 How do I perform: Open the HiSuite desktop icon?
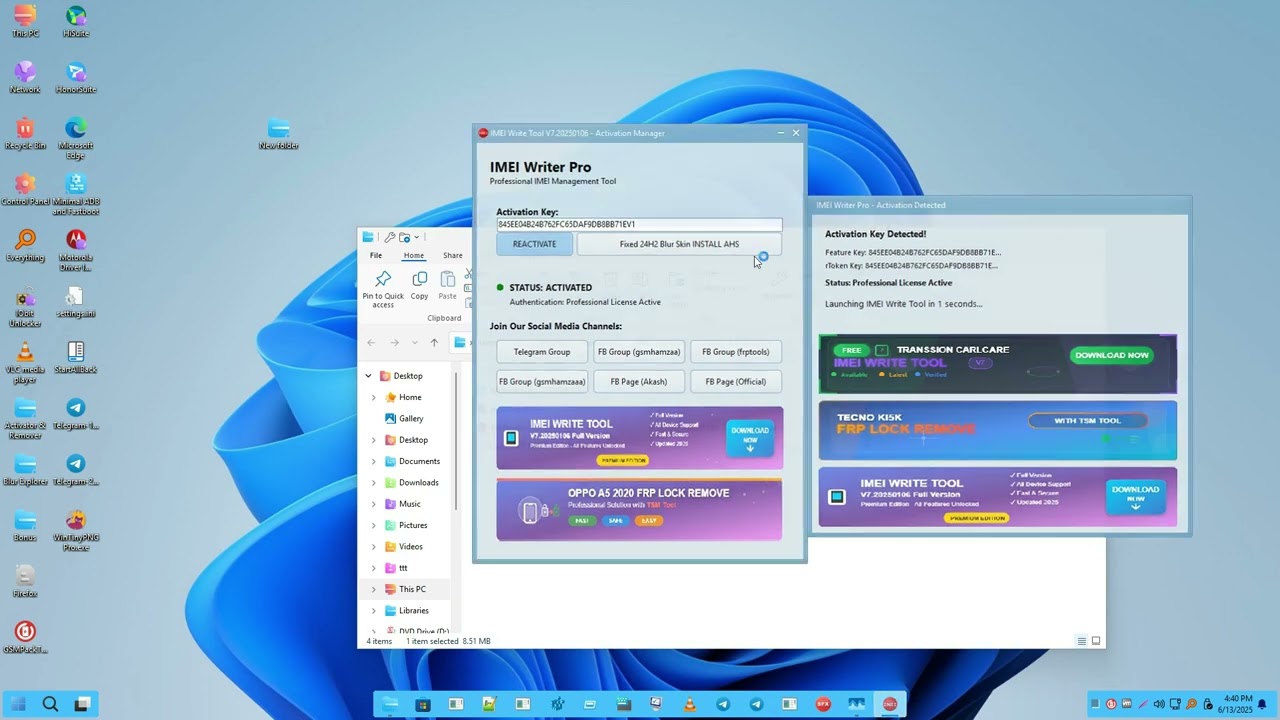(x=76, y=21)
